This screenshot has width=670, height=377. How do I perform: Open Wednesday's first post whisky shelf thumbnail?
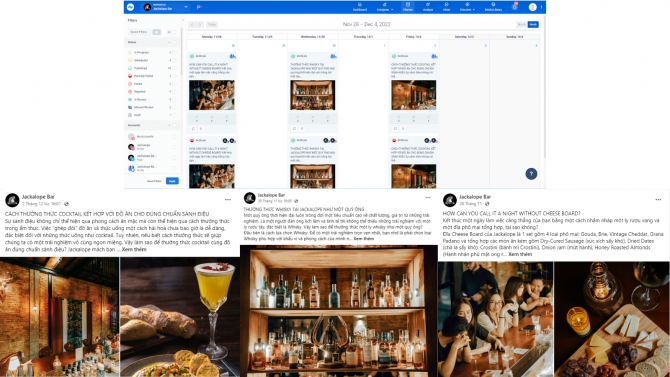pos(313,95)
